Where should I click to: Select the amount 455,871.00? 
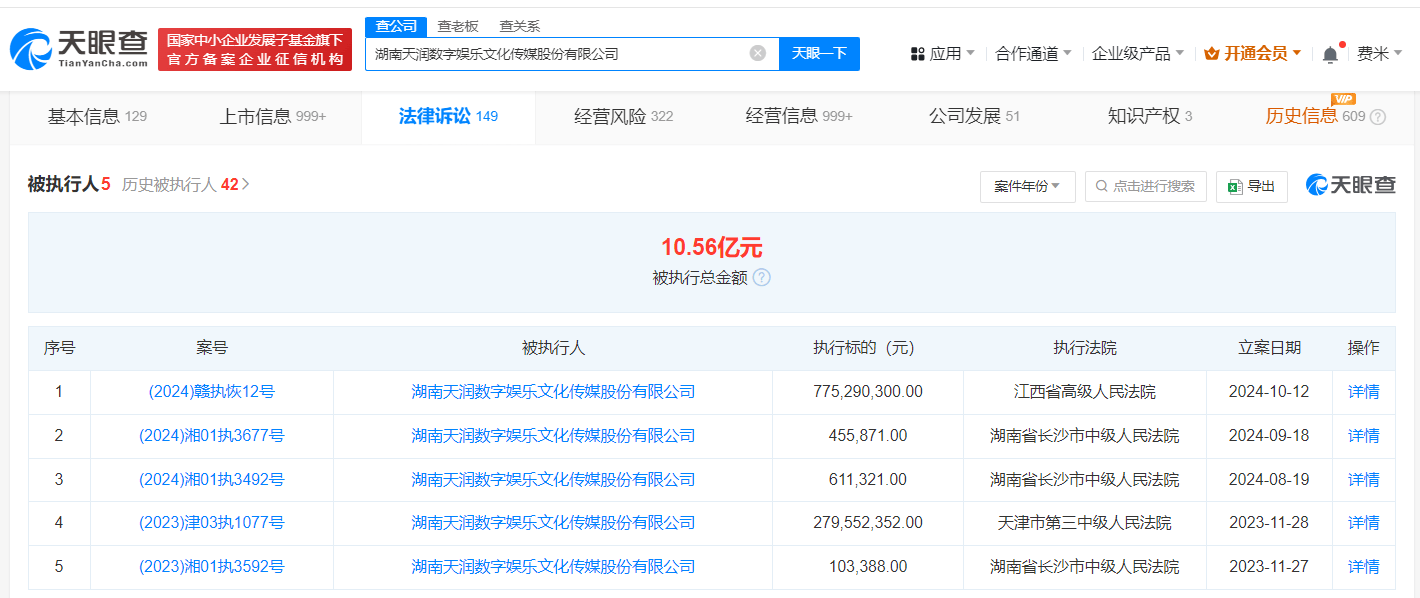(868, 436)
